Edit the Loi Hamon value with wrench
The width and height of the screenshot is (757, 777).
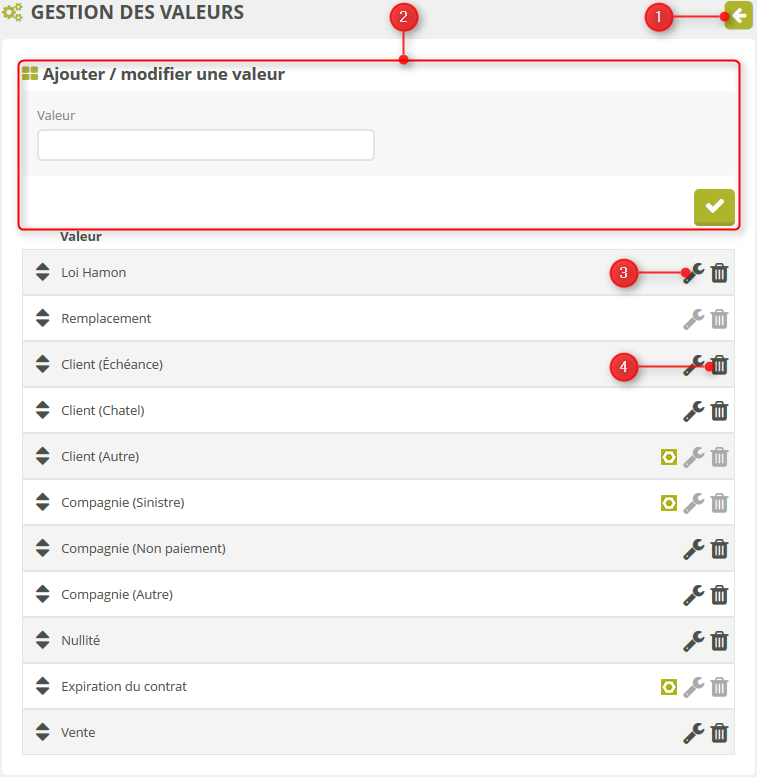[x=694, y=273]
